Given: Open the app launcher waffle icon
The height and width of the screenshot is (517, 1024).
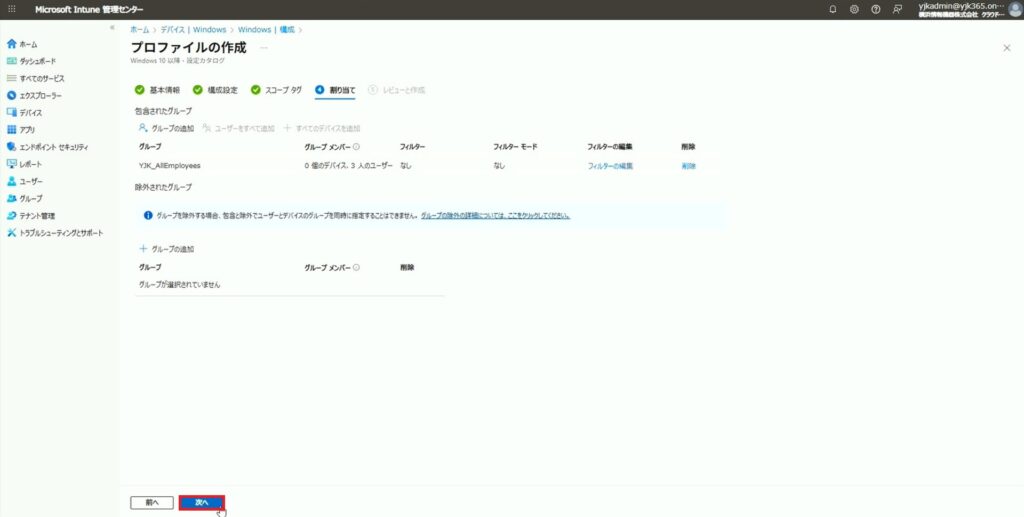Looking at the screenshot, I should pos(12,9).
